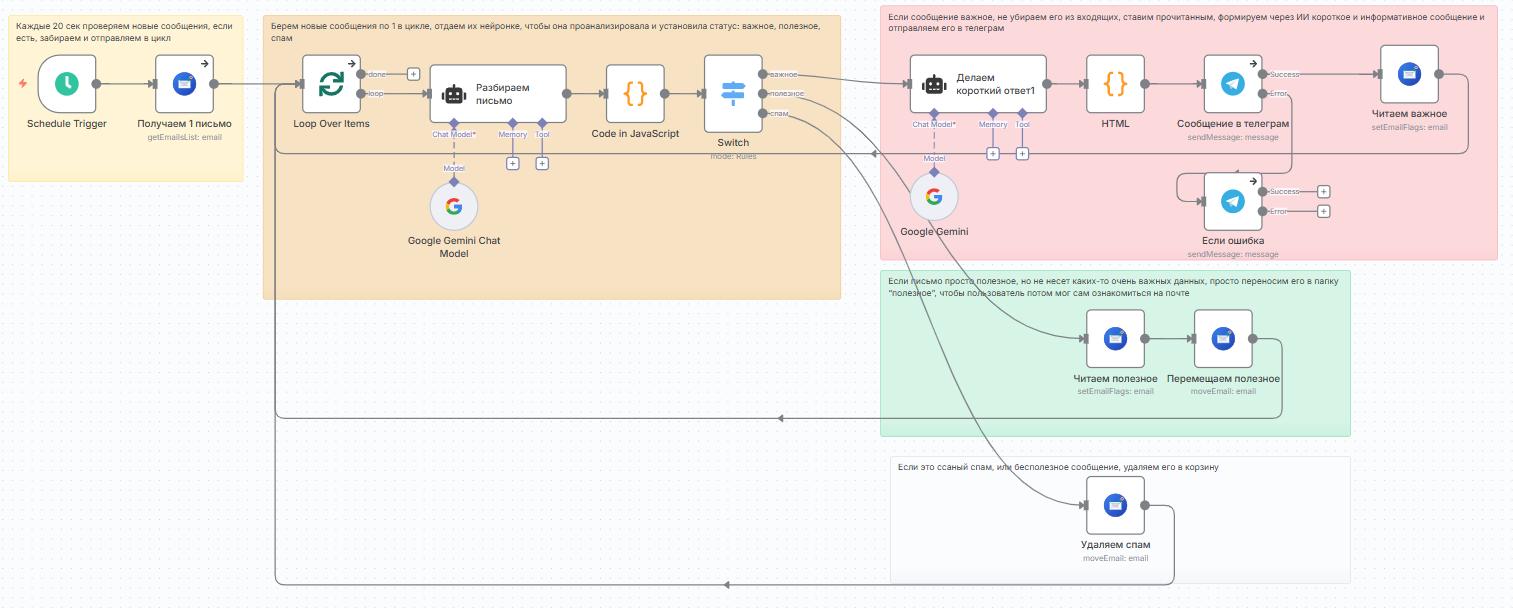Select the Если ошибка Telegram node
The width and height of the screenshot is (1513, 608).
point(1232,201)
